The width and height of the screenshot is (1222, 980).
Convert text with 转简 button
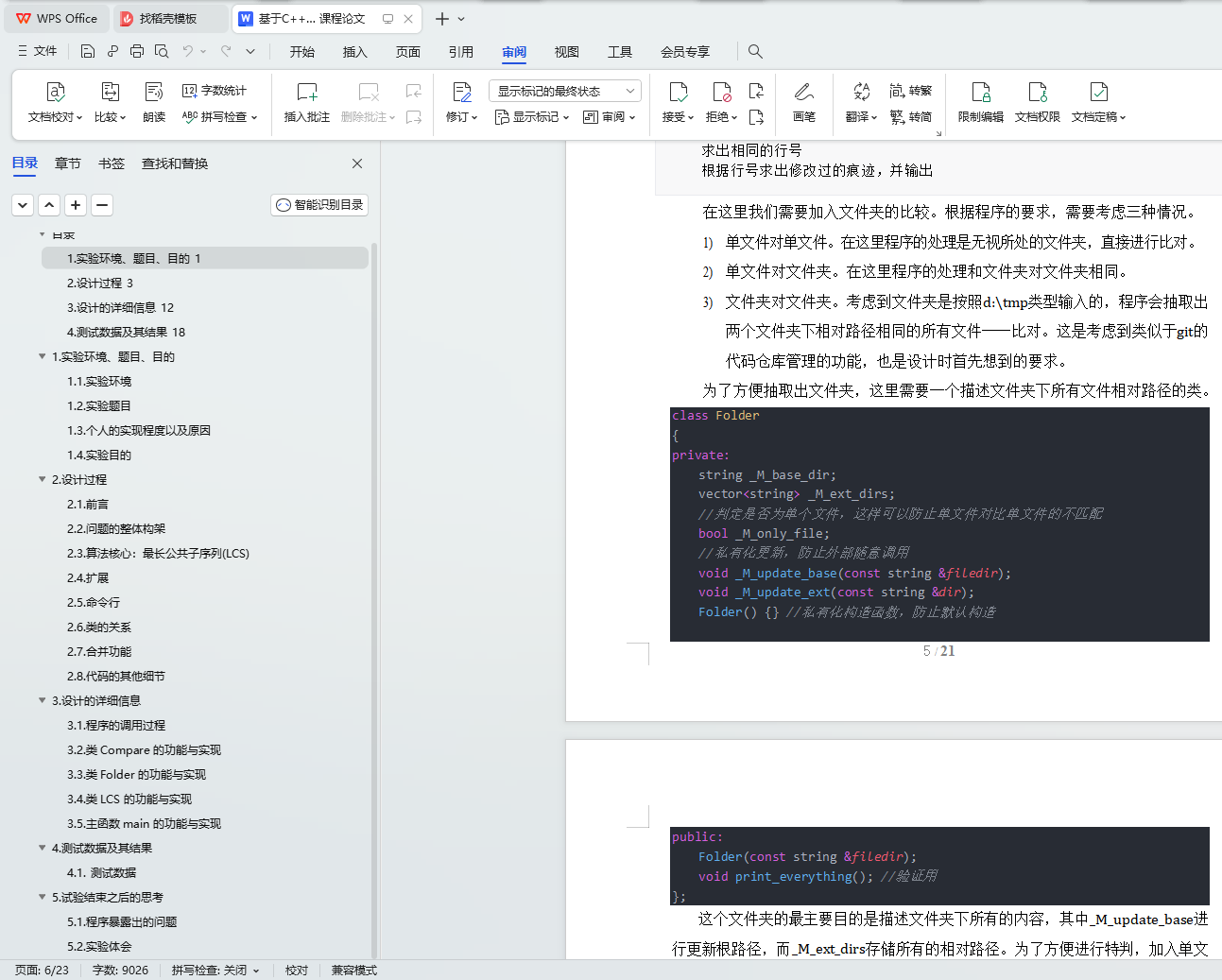coord(911,117)
